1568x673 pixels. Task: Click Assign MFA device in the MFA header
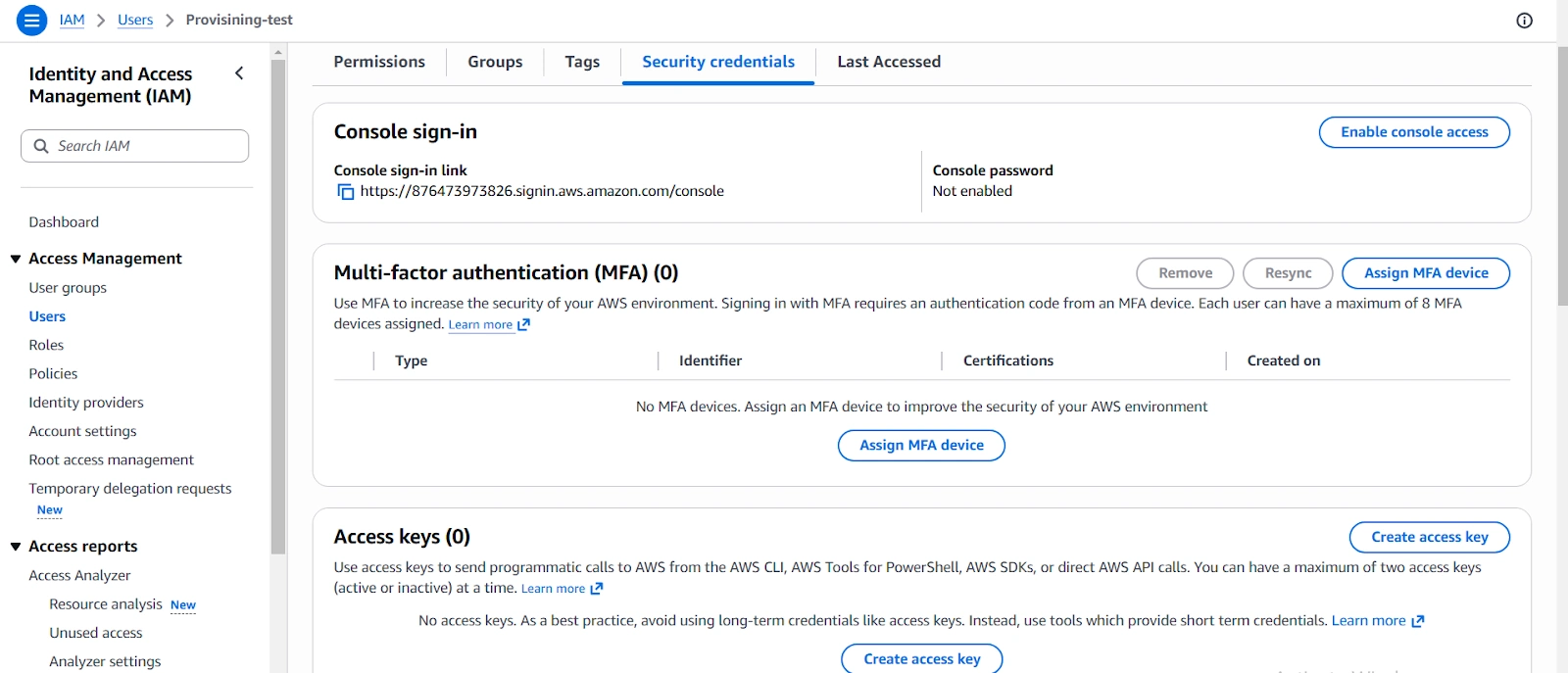pos(1426,273)
